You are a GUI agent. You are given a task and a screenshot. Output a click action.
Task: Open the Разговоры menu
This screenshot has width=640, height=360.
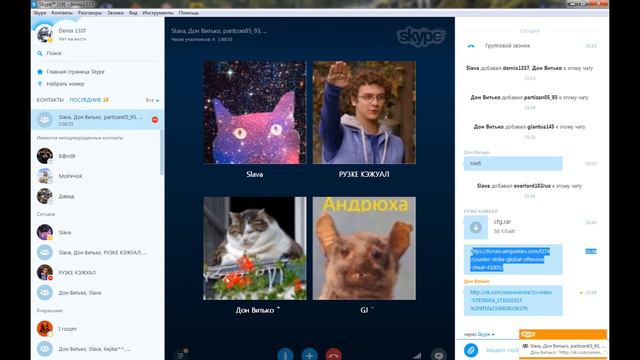coord(90,13)
